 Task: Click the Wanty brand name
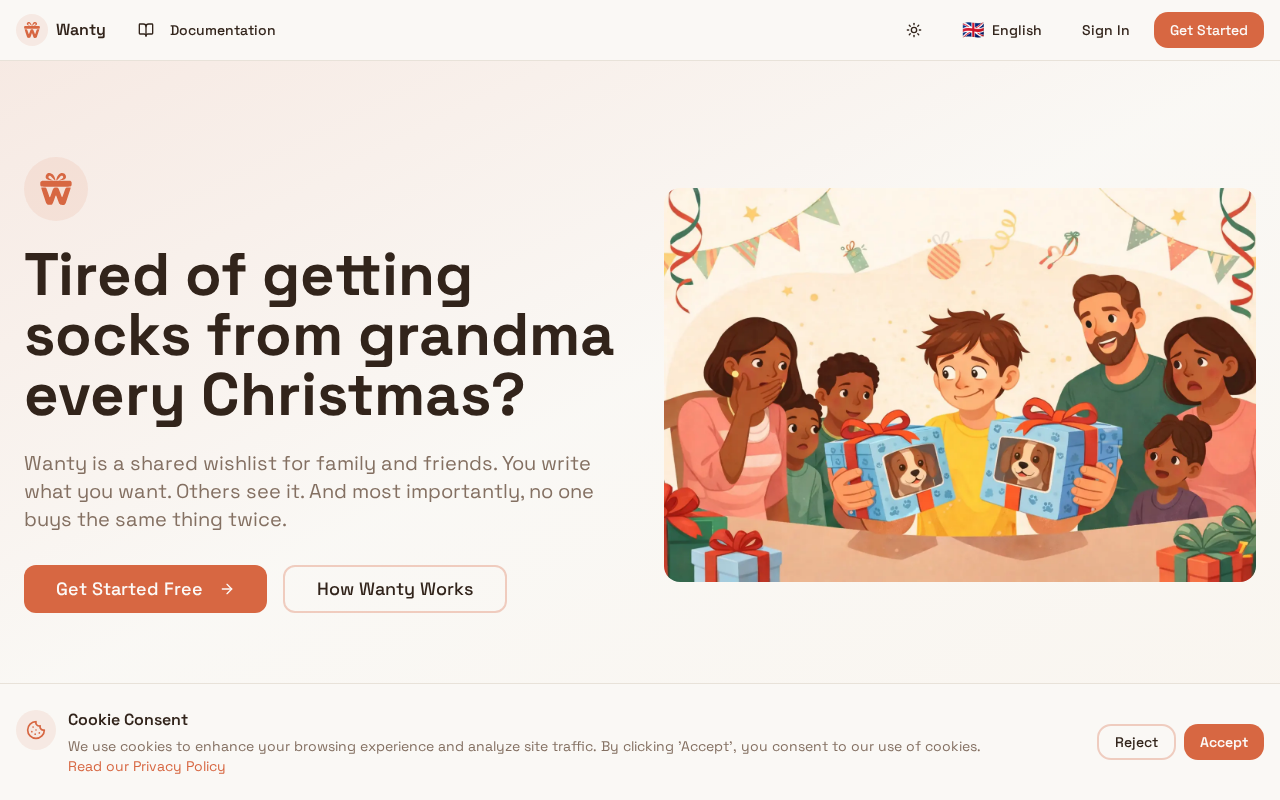coord(81,30)
